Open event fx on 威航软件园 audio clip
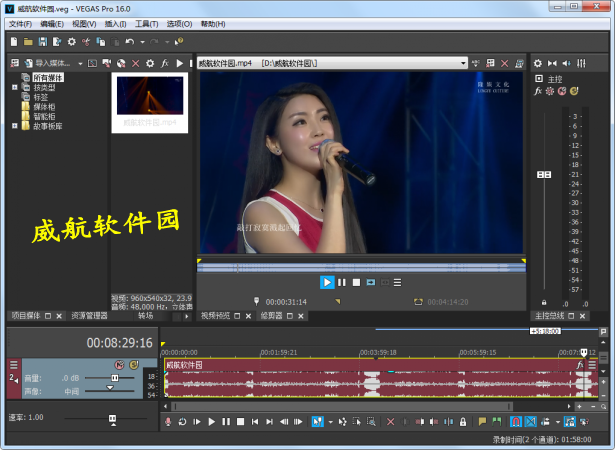 580,365
